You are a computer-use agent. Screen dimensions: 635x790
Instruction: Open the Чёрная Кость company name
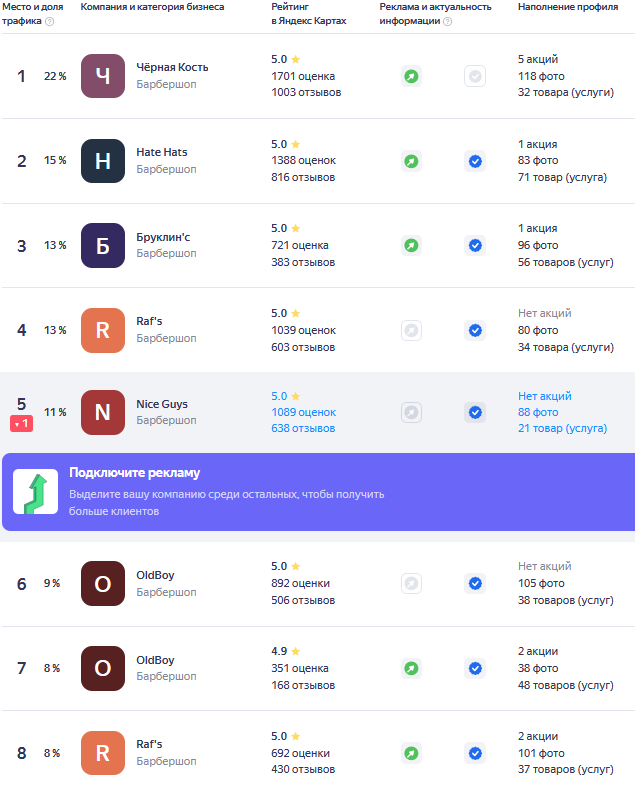(172, 67)
